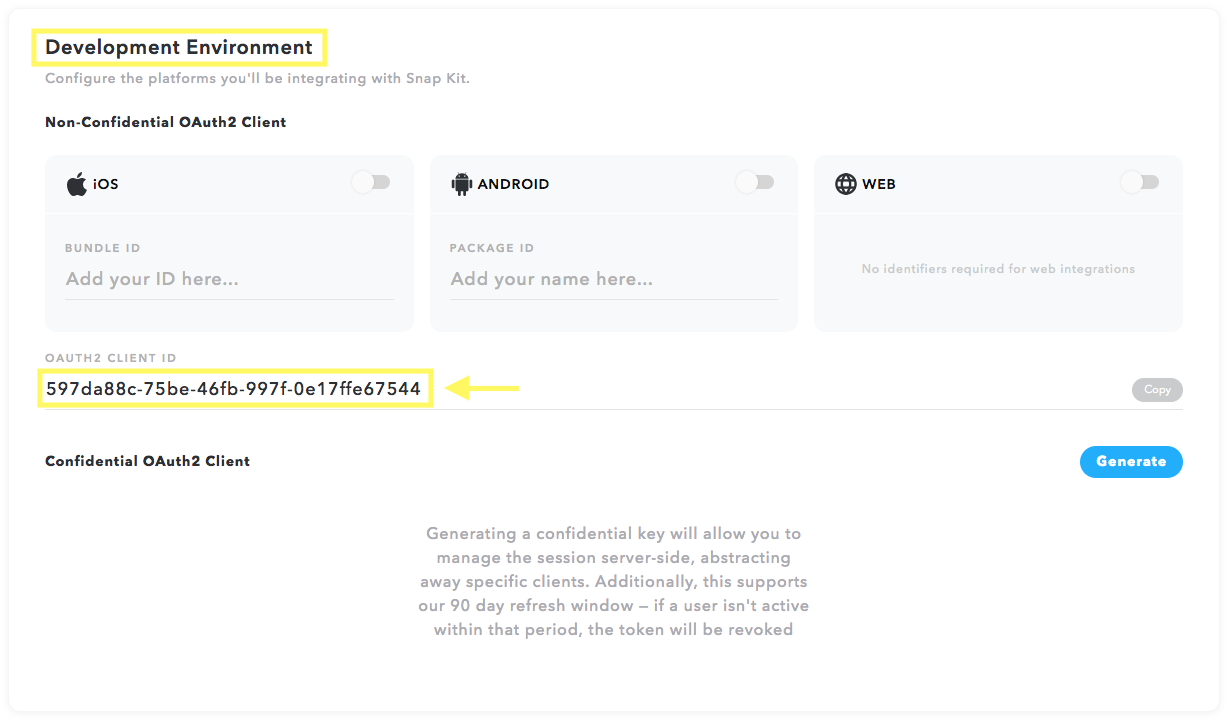1227x722 pixels.
Task: Click the Package ID name field
Action: (613, 279)
